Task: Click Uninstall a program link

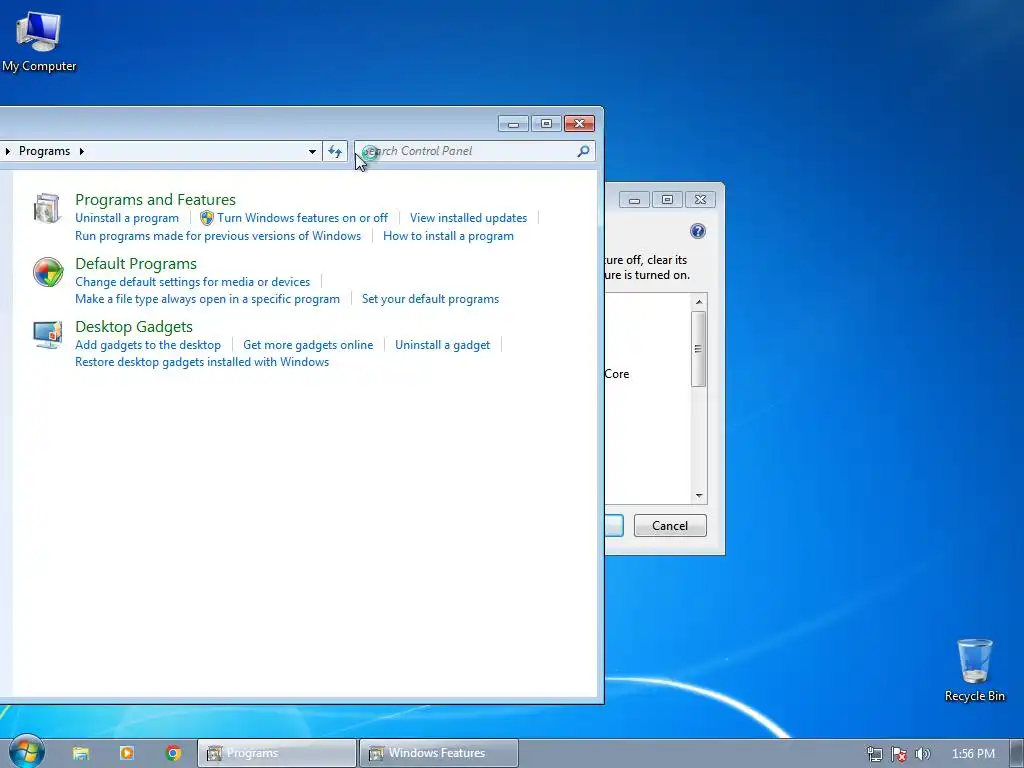Action: tap(127, 218)
